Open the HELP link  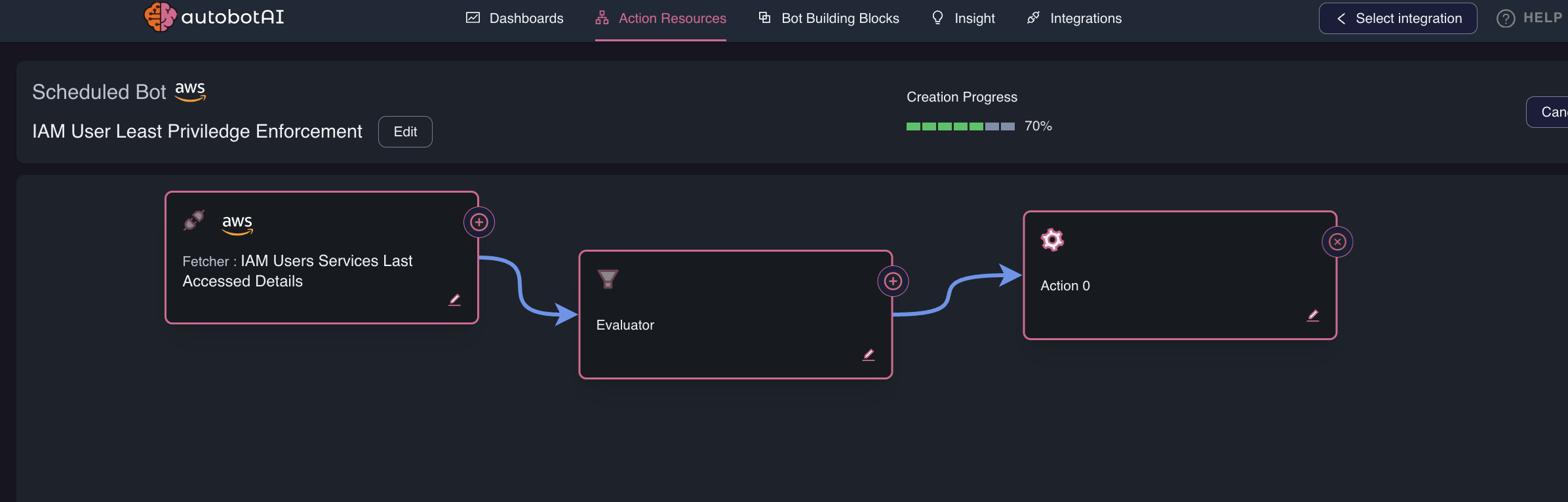1530,18
